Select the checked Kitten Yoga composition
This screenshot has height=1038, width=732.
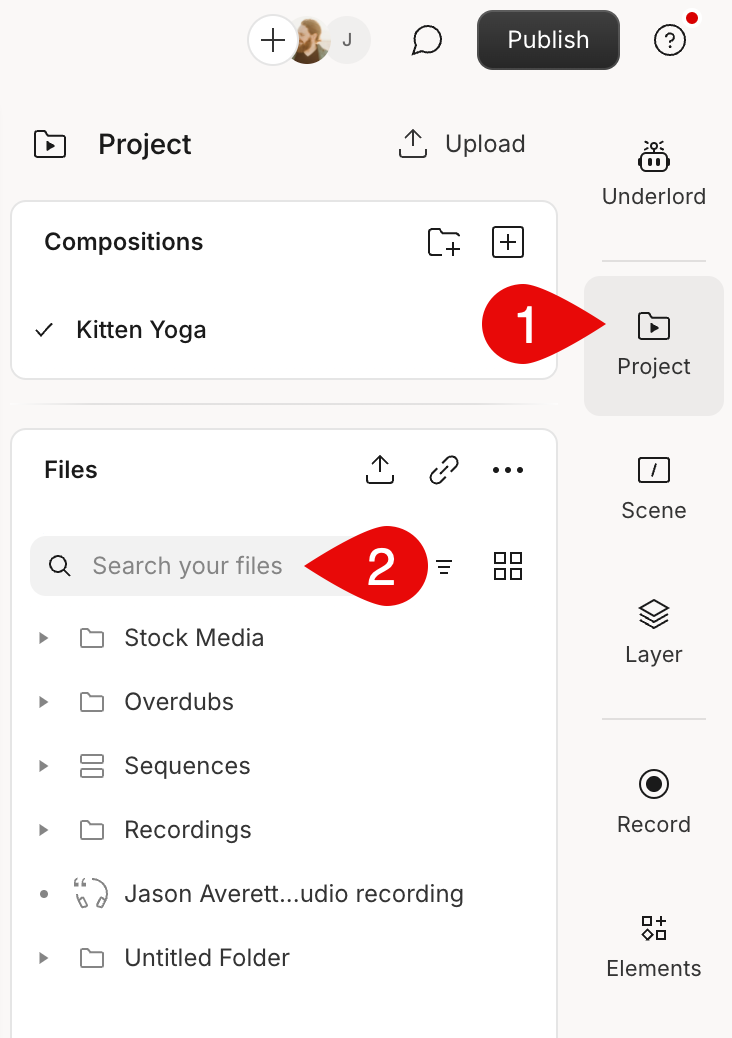tap(141, 330)
